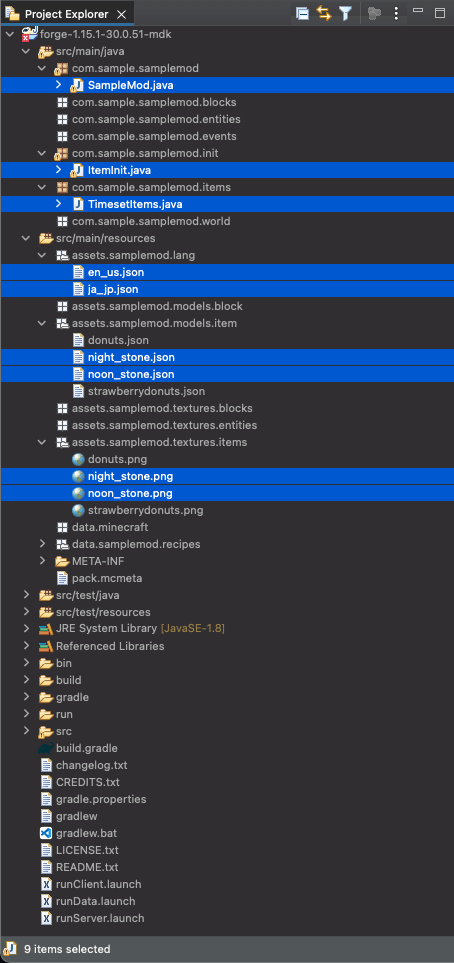
Task: Expand the Referenced Libraries node
Action: 26,646
